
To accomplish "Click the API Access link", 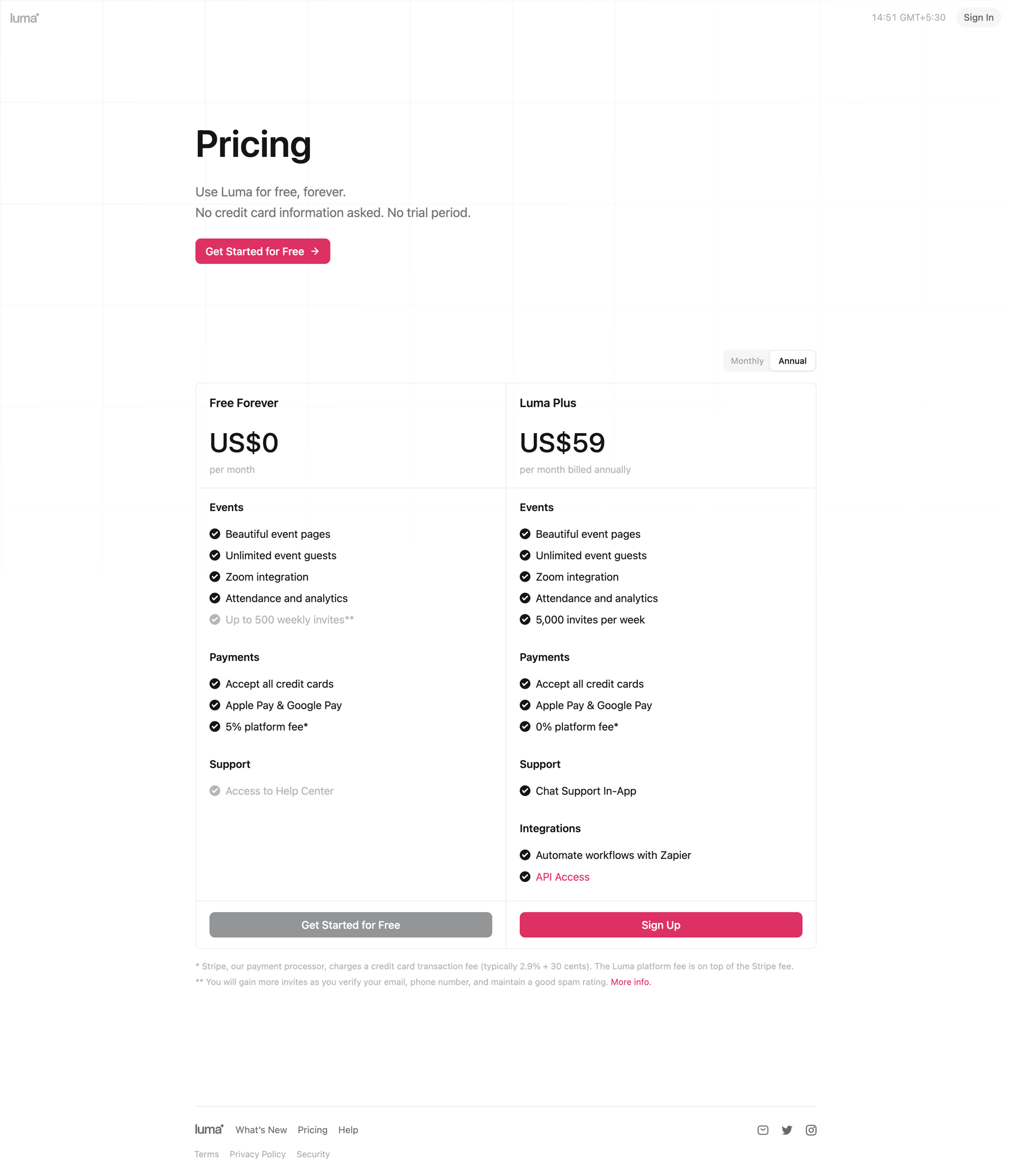I will (x=562, y=877).
